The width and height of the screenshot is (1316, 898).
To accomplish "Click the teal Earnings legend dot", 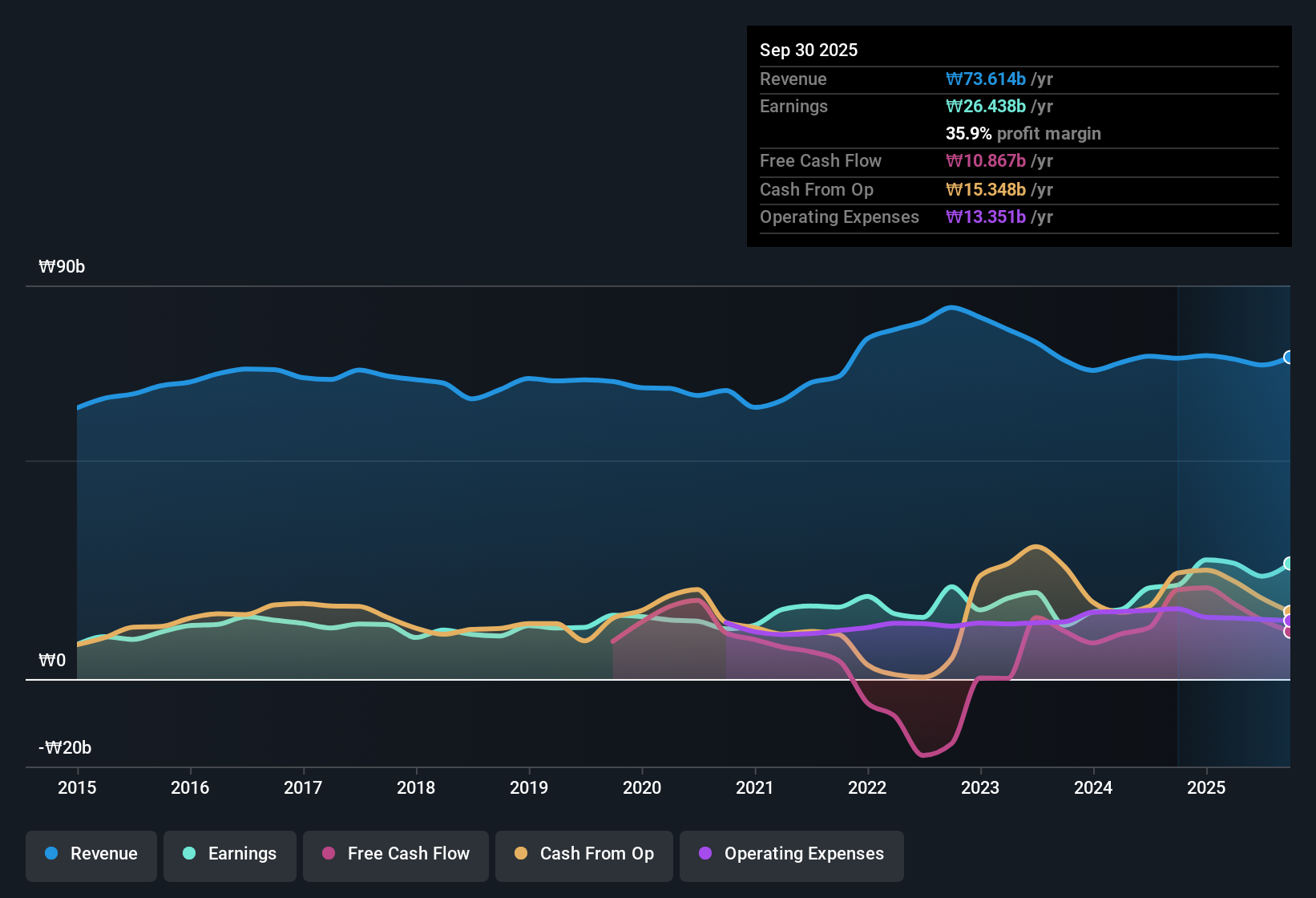I will click(189, 854).
